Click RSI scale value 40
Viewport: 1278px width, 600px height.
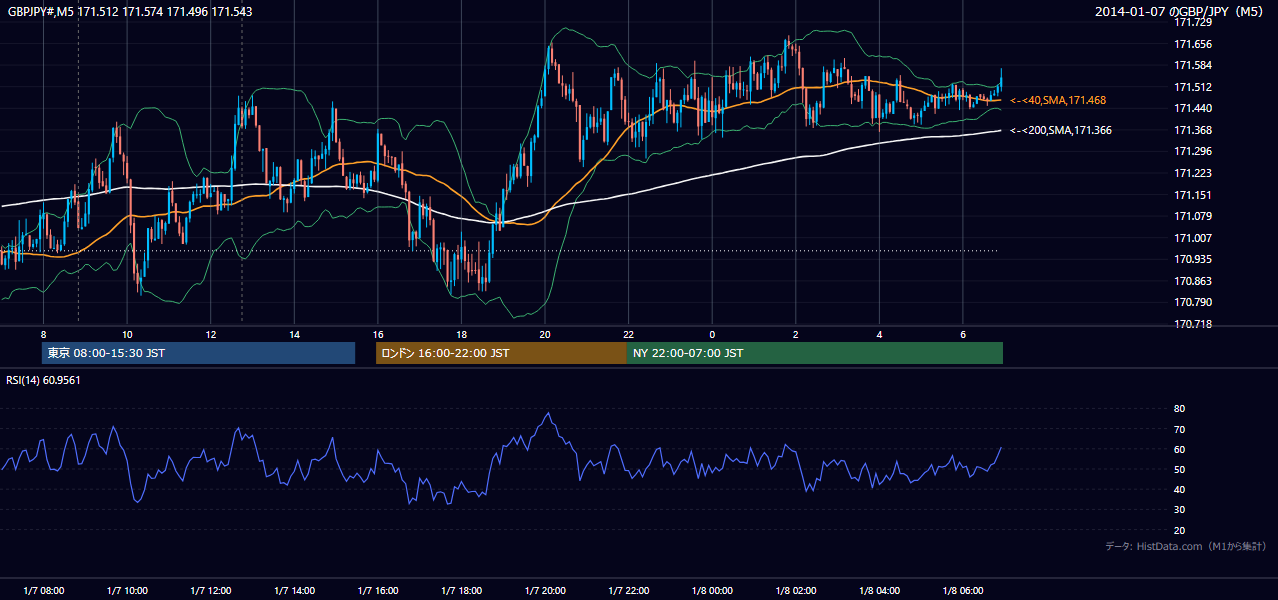(1179, 489)
